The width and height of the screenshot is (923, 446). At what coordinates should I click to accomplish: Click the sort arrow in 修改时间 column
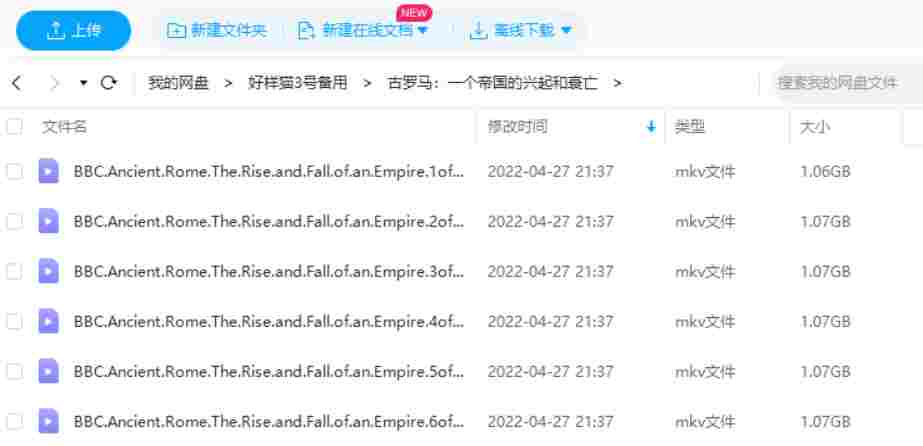tap(651, 127)
